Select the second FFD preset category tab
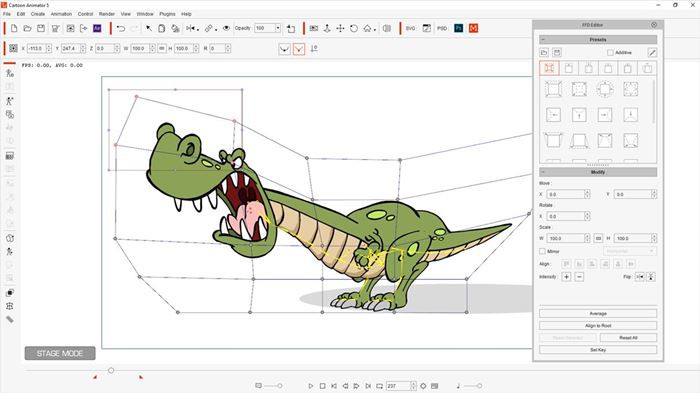This screenshot has height=393, width=700. [569, 68]
